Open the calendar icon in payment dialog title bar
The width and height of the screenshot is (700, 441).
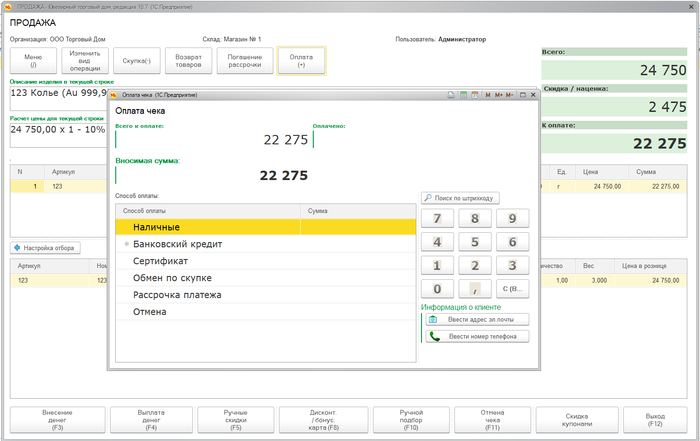tap(475, 95)
